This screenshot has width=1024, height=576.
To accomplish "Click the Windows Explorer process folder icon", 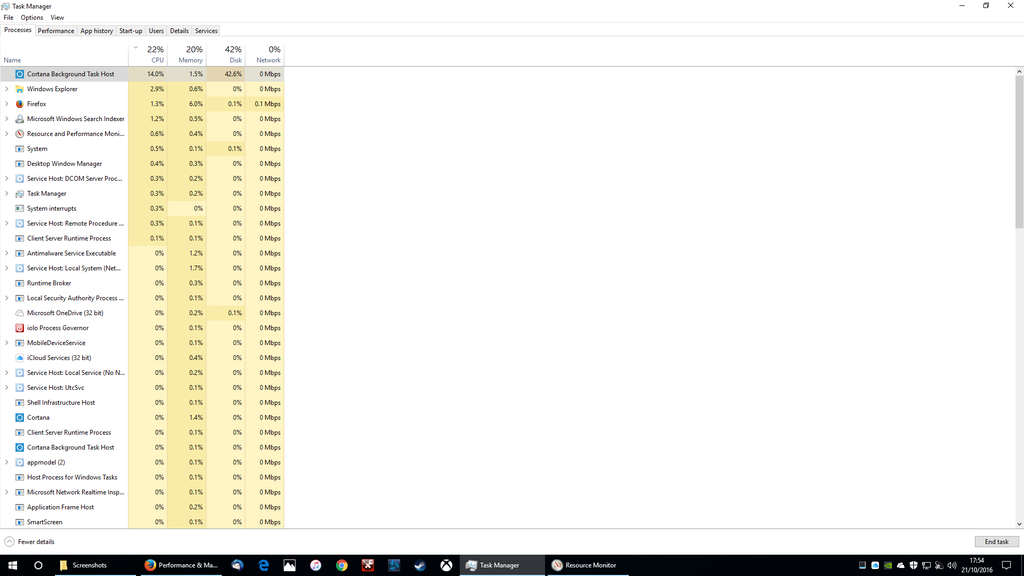I will [x=20, y=89].
